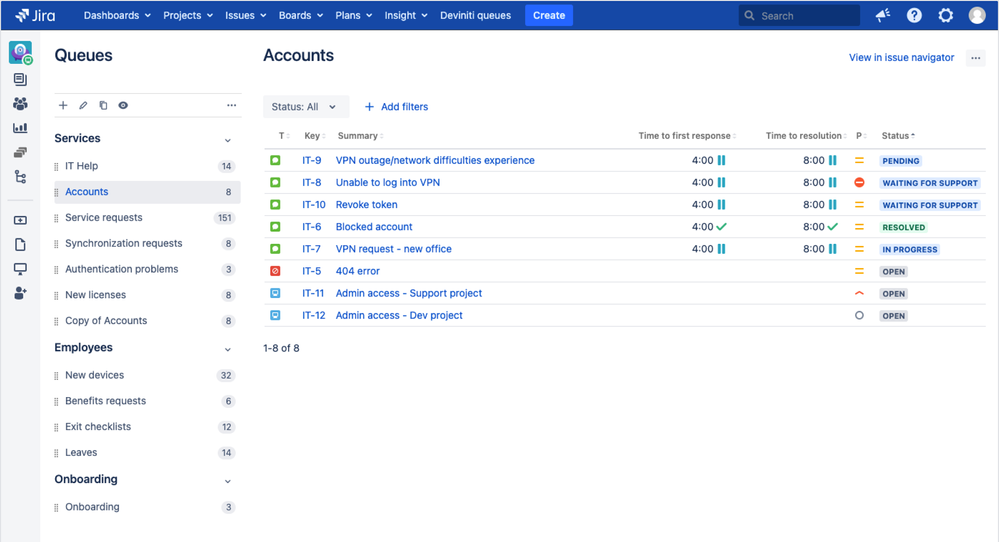Screen dimensions: 999x542
Task: Open Jira settings gear icon
Action: [x=945, y=15]
